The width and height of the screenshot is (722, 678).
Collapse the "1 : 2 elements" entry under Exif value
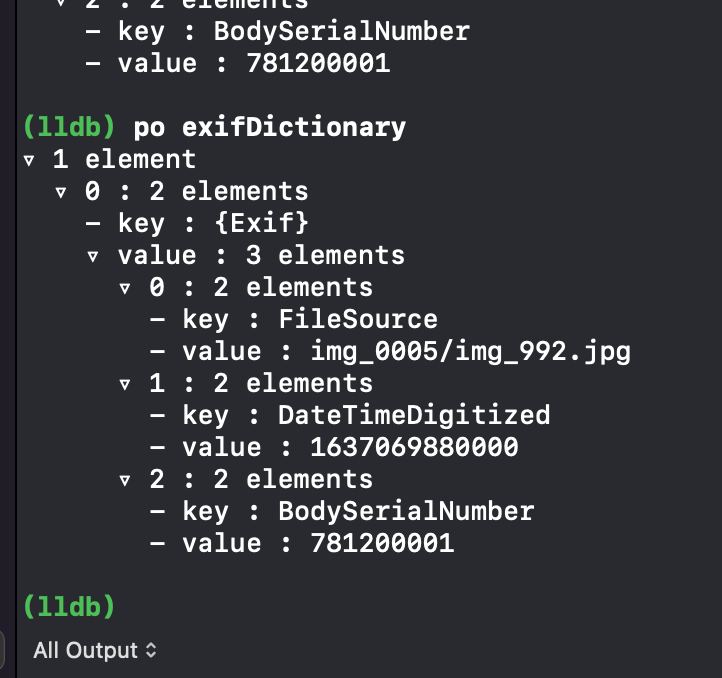click(x=125, y=385)
